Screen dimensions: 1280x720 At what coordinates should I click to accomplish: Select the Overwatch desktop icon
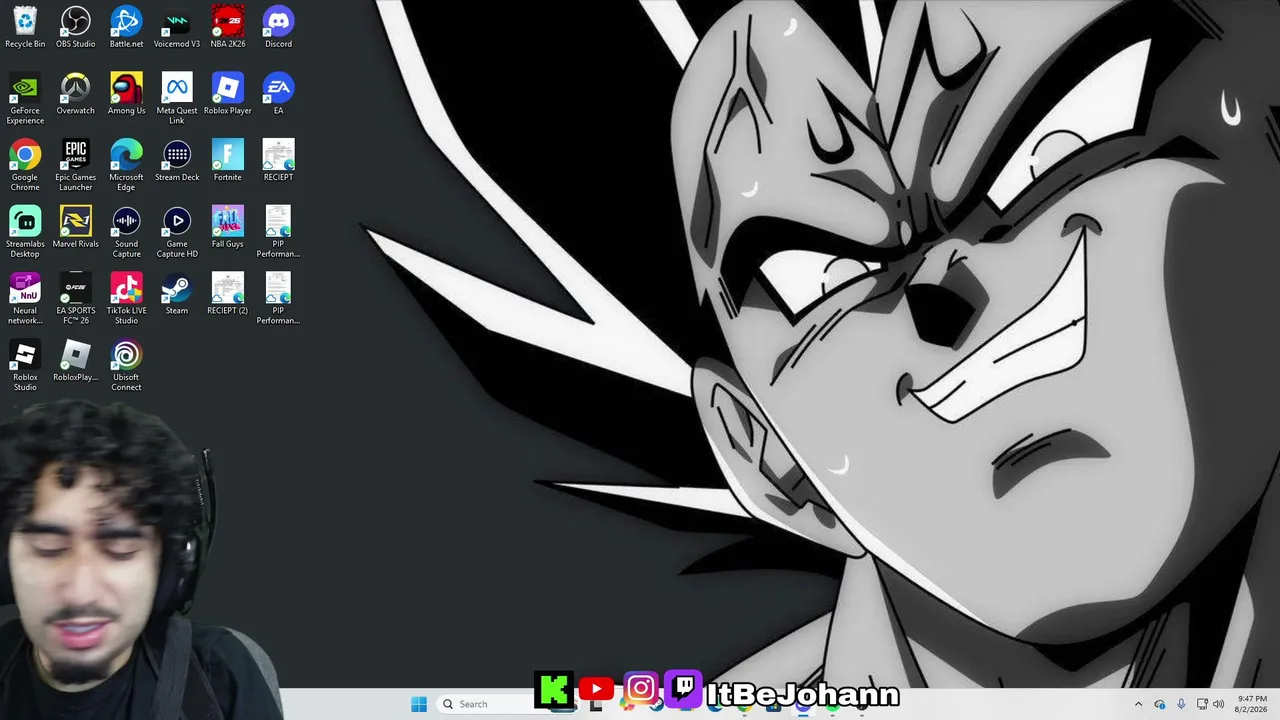tap(76, 94)
